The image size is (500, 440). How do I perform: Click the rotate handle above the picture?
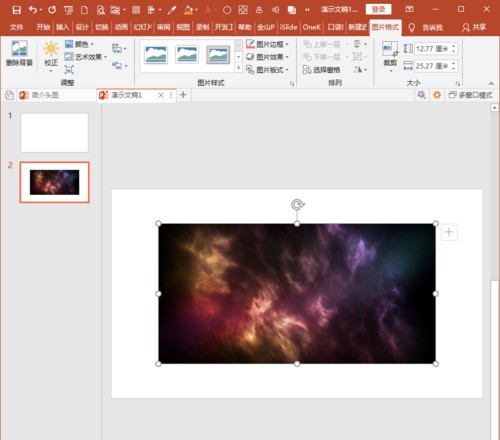click(297, 204)
